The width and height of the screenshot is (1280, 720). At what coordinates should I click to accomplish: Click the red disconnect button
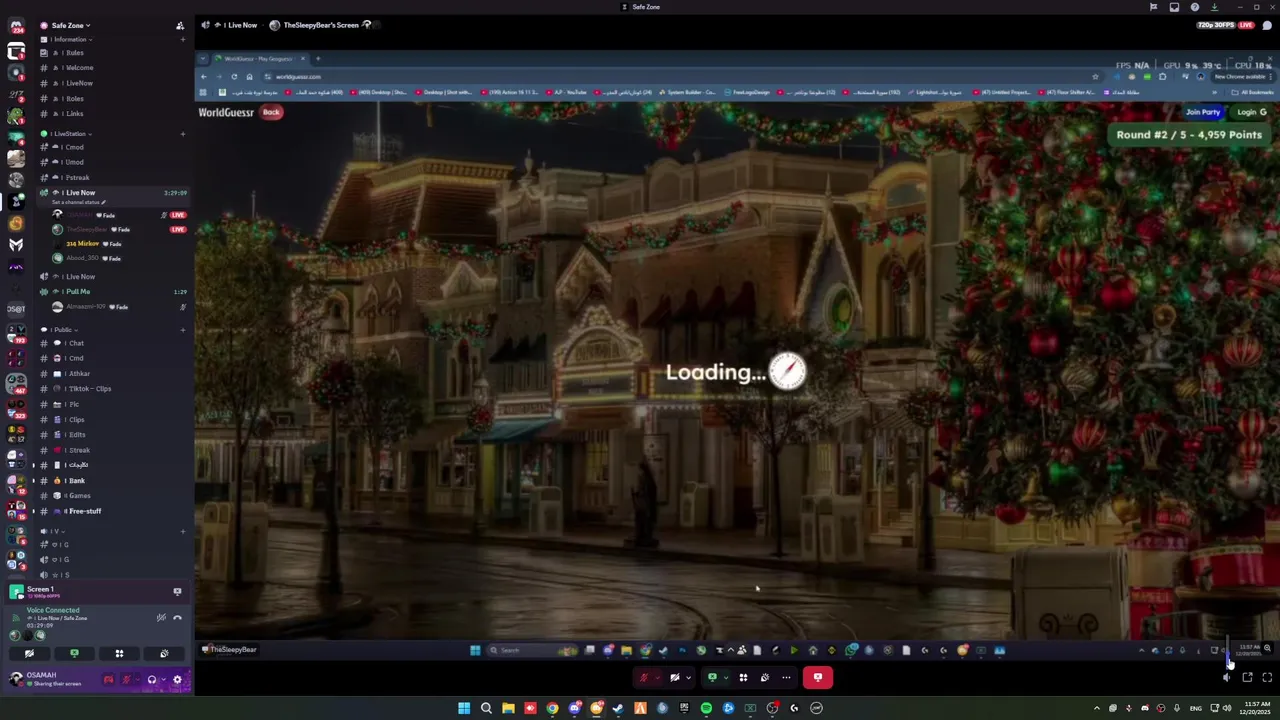[818, 677]
